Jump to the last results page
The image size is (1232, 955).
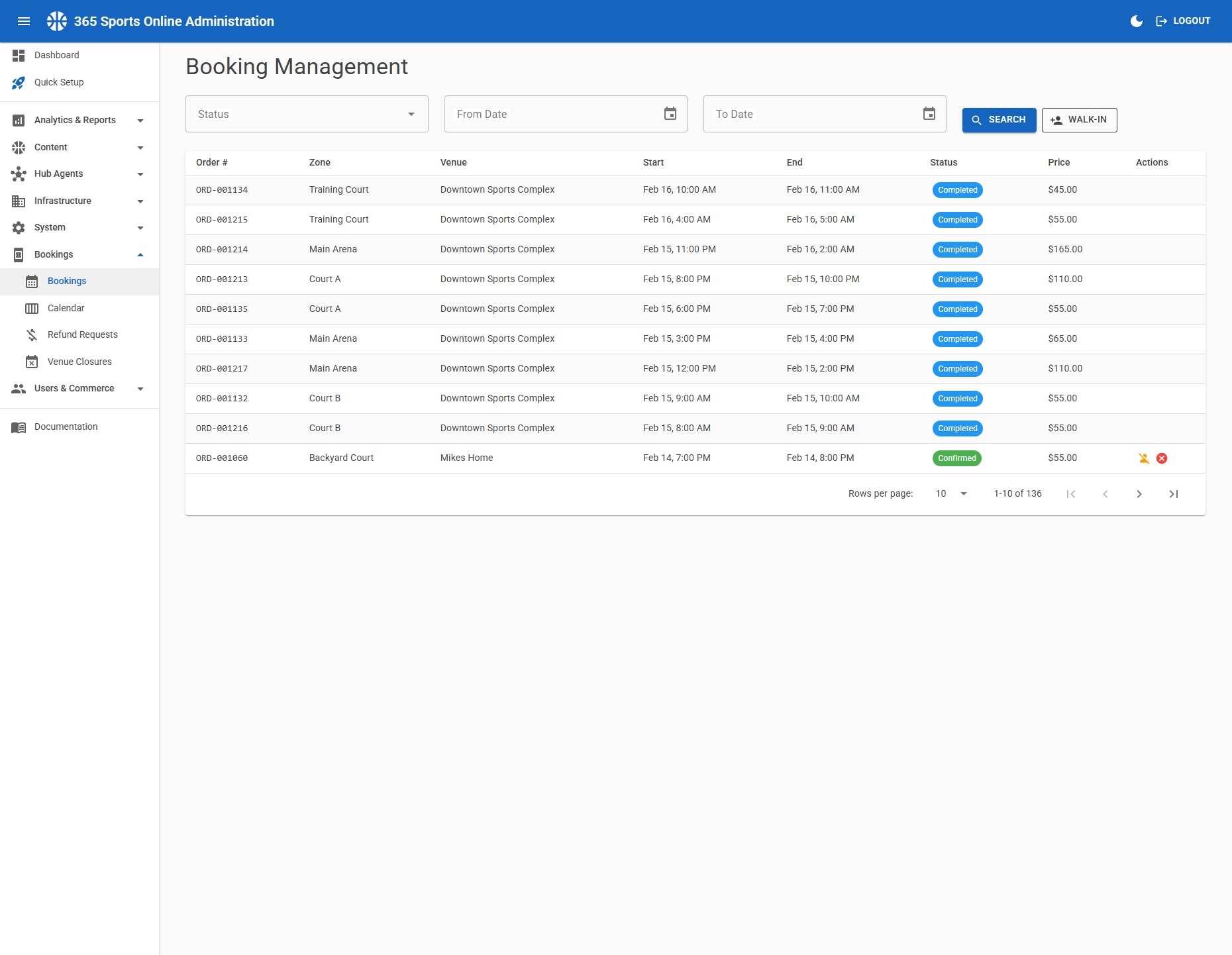(1174, 494)
